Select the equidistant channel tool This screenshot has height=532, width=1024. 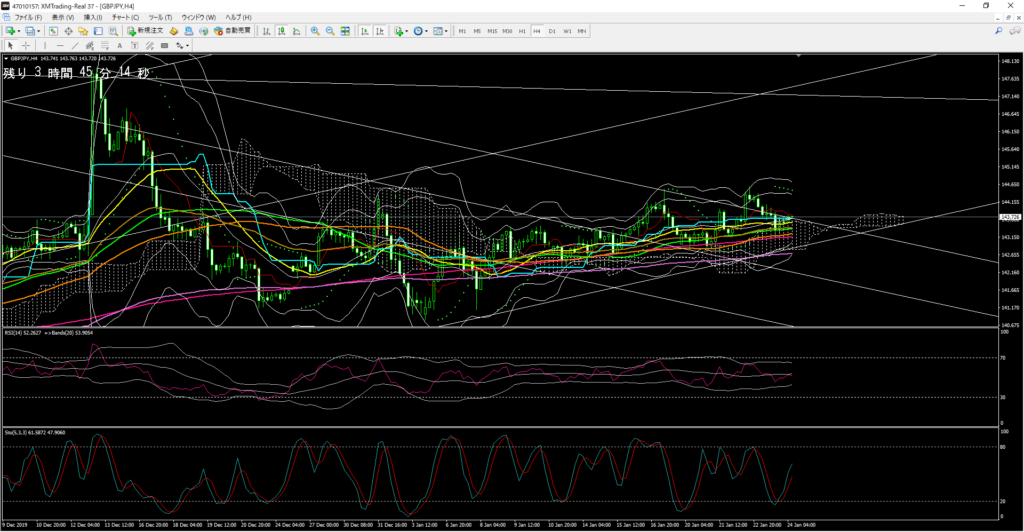pos(89,46)
